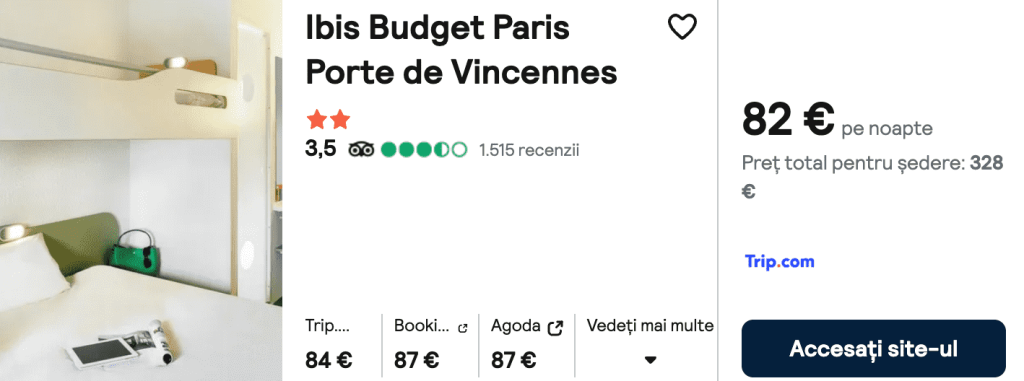The width and height of the screenshot is (1024, 381).
Task: Click the two-star hotel rating icons
Action: point(328,120)
